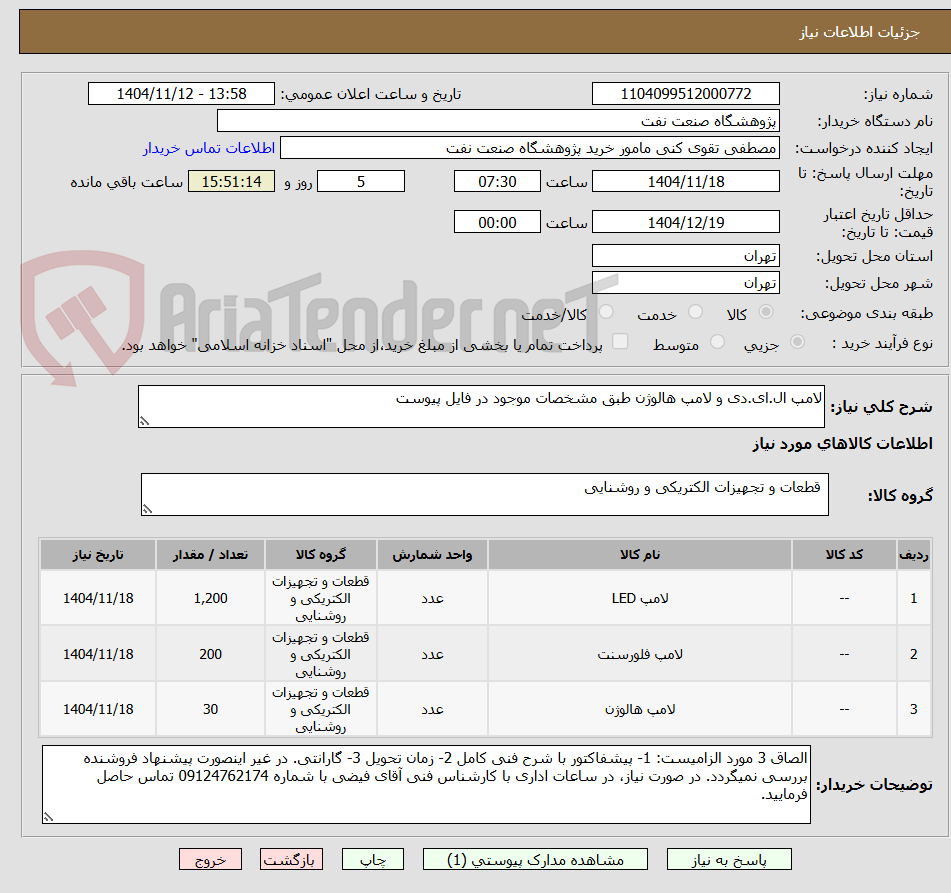Select the جزیی purchase type radio
This screenshot has height=893, width=951.
798,342
